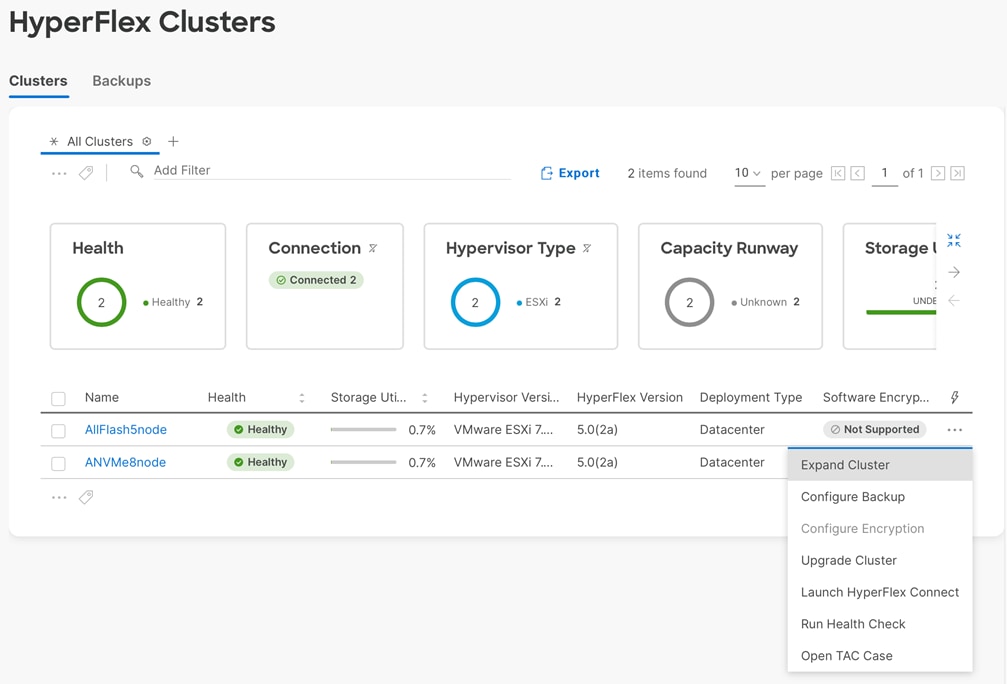Click ANVMe8node storage utilization bar

(363, 462)
